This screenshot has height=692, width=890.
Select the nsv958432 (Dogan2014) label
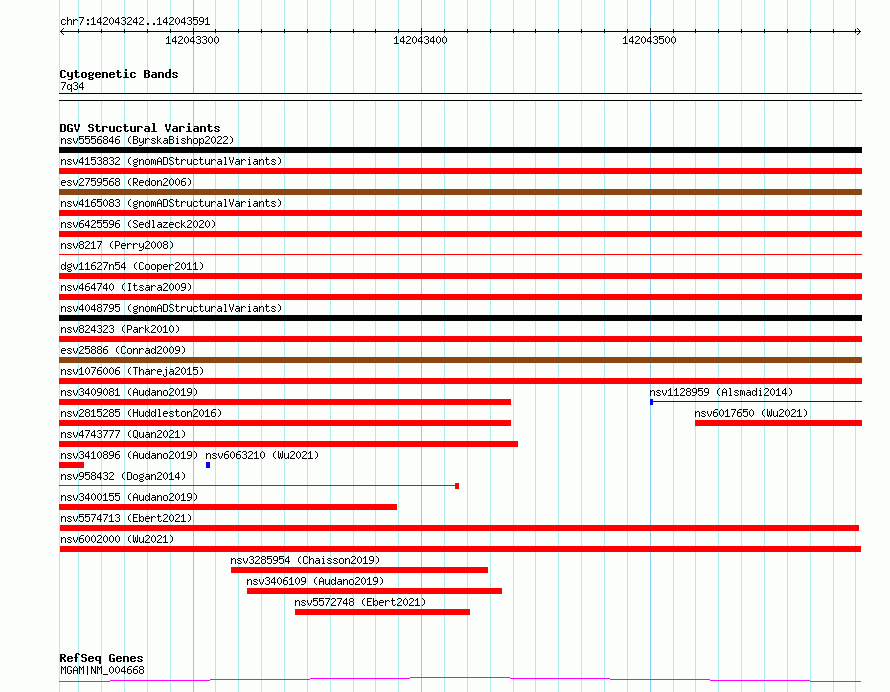coord(123,476)
